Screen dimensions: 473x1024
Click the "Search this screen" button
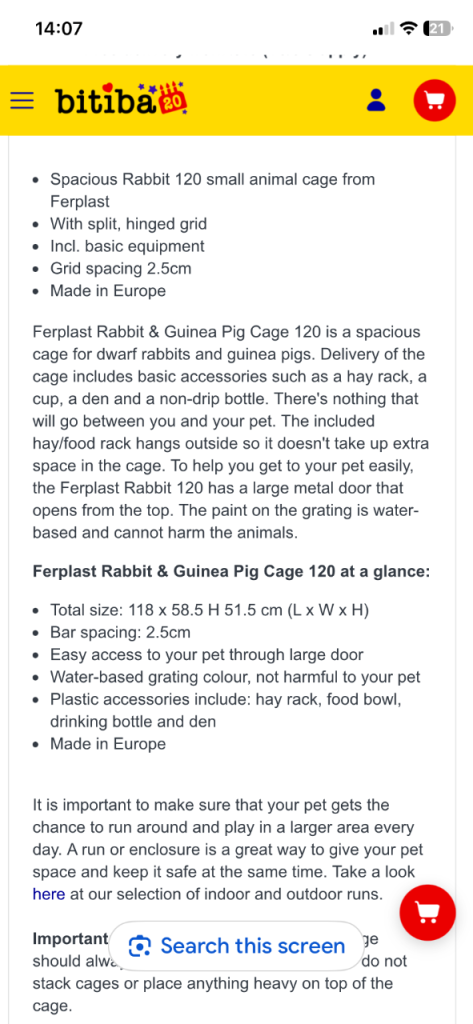pyautogui.click(x=235, y=946)
